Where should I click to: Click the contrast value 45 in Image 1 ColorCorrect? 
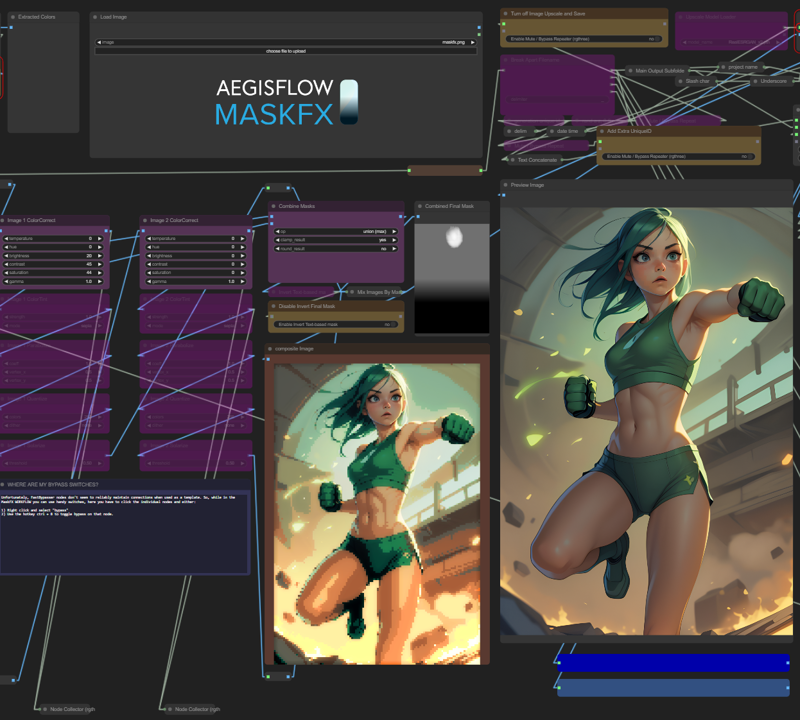[x=89, y=264]
